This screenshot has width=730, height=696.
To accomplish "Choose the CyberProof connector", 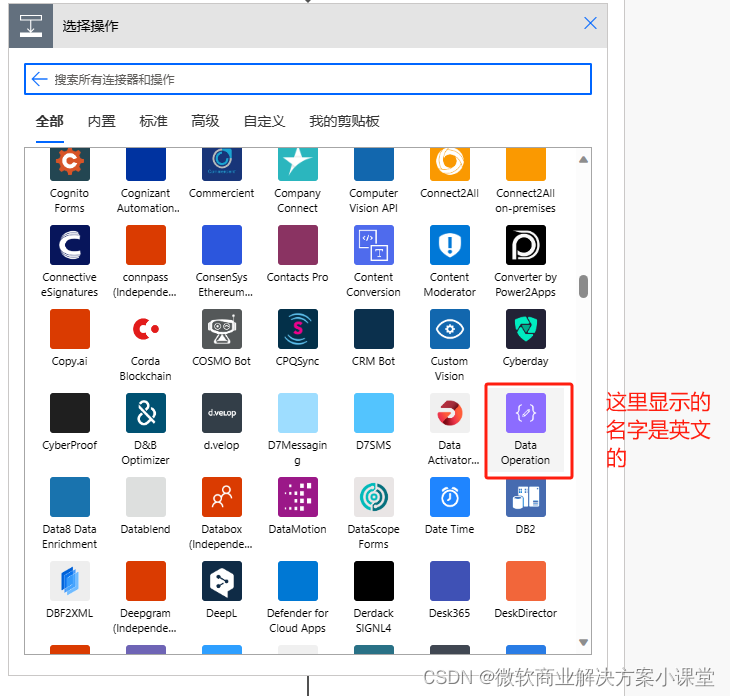I will pos(69,413).
